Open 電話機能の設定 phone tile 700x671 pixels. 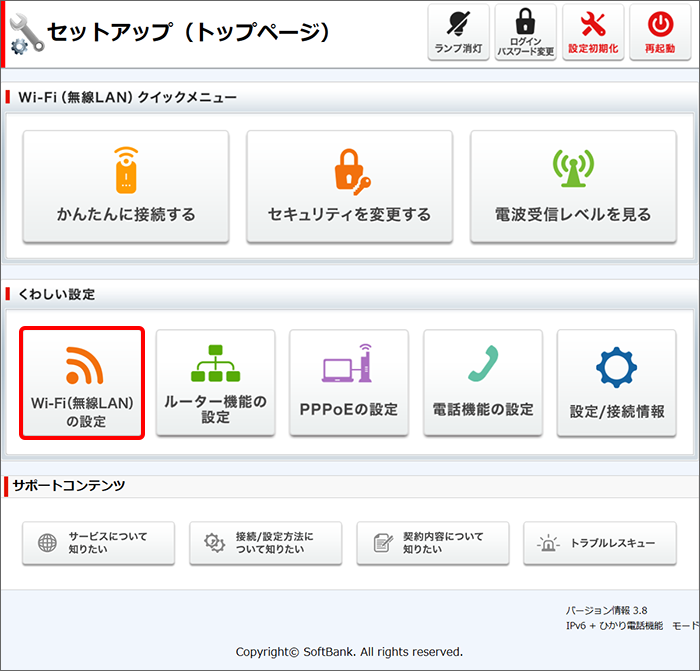483,383
